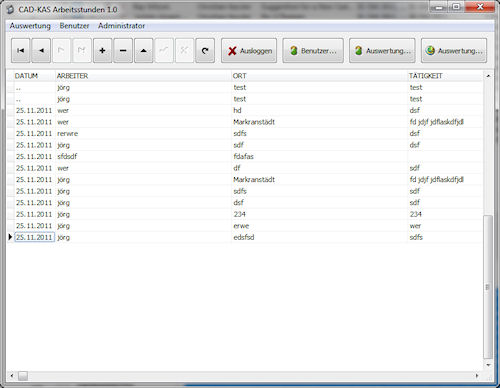Click the Ausloggen logout button
The height and width of the screenshot is (388, 500).
[249, 51]
